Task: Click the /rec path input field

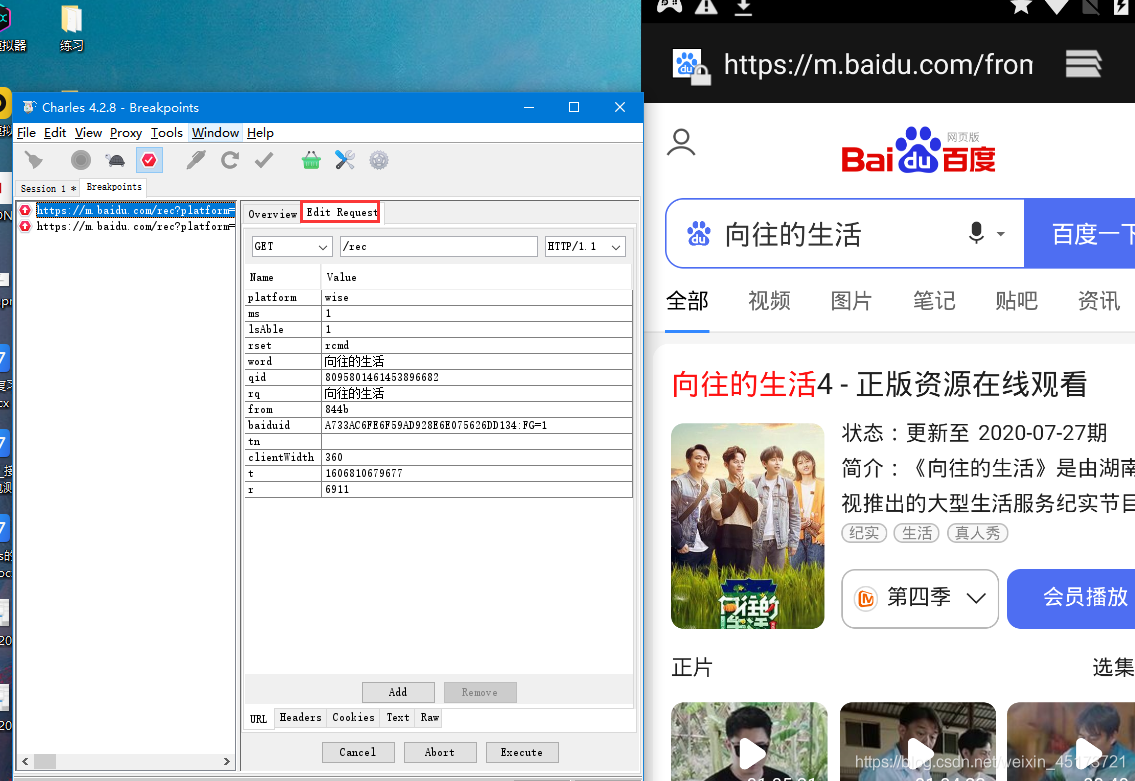Action: tap(439, 246)
